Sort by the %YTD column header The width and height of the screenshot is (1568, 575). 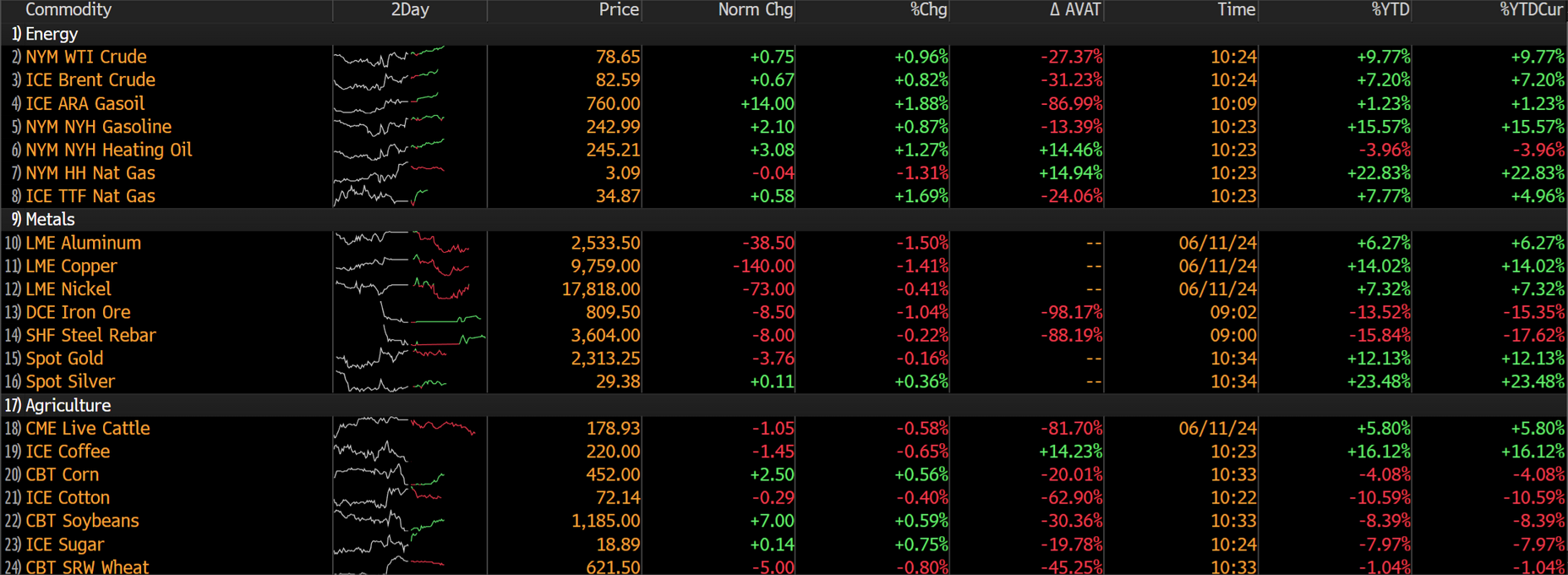click(x=1390, y=10)
